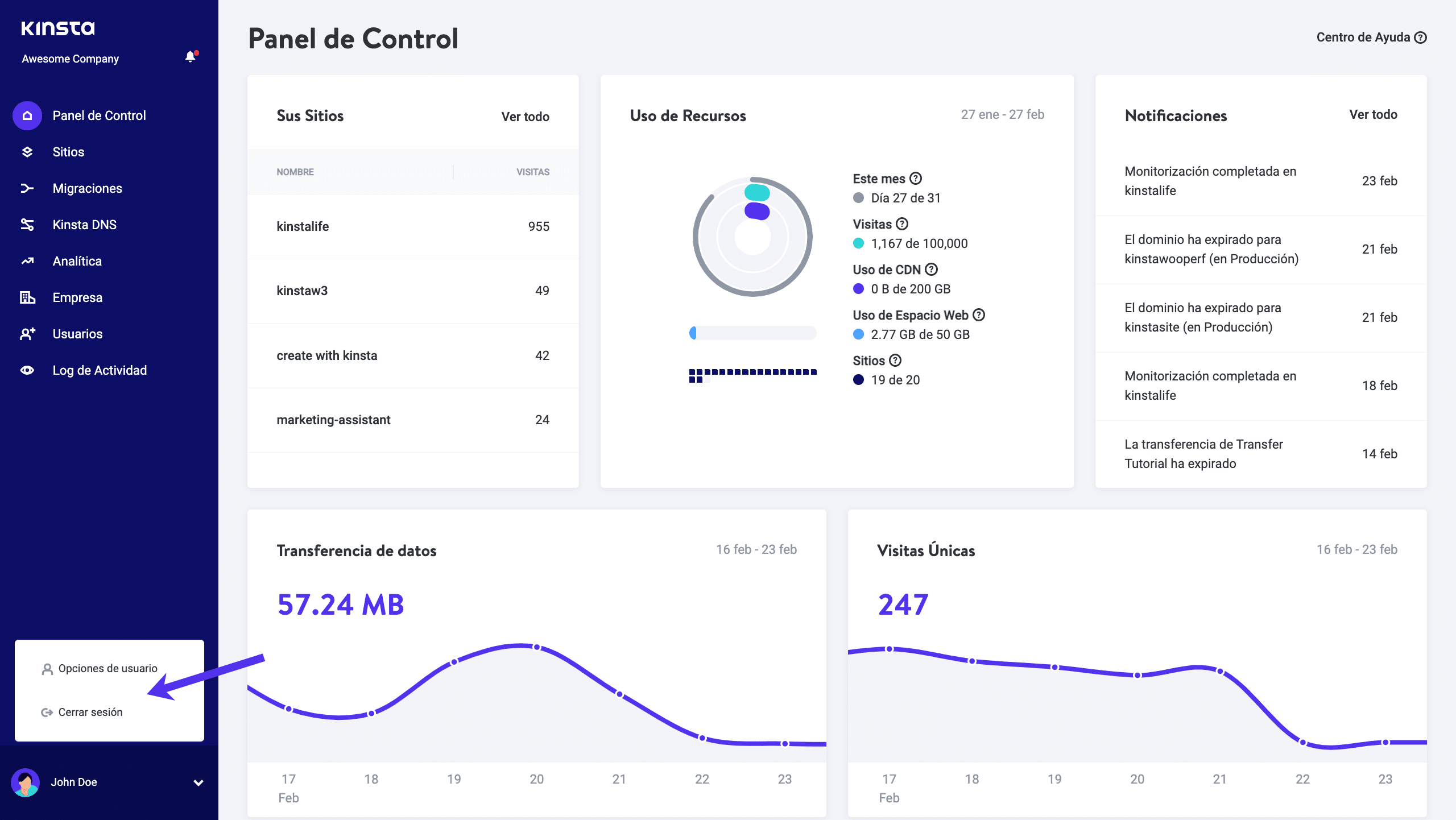Click the Migraciones arrow icon
This screenshot has width=1456, height=820.
[x=27, y=188]
